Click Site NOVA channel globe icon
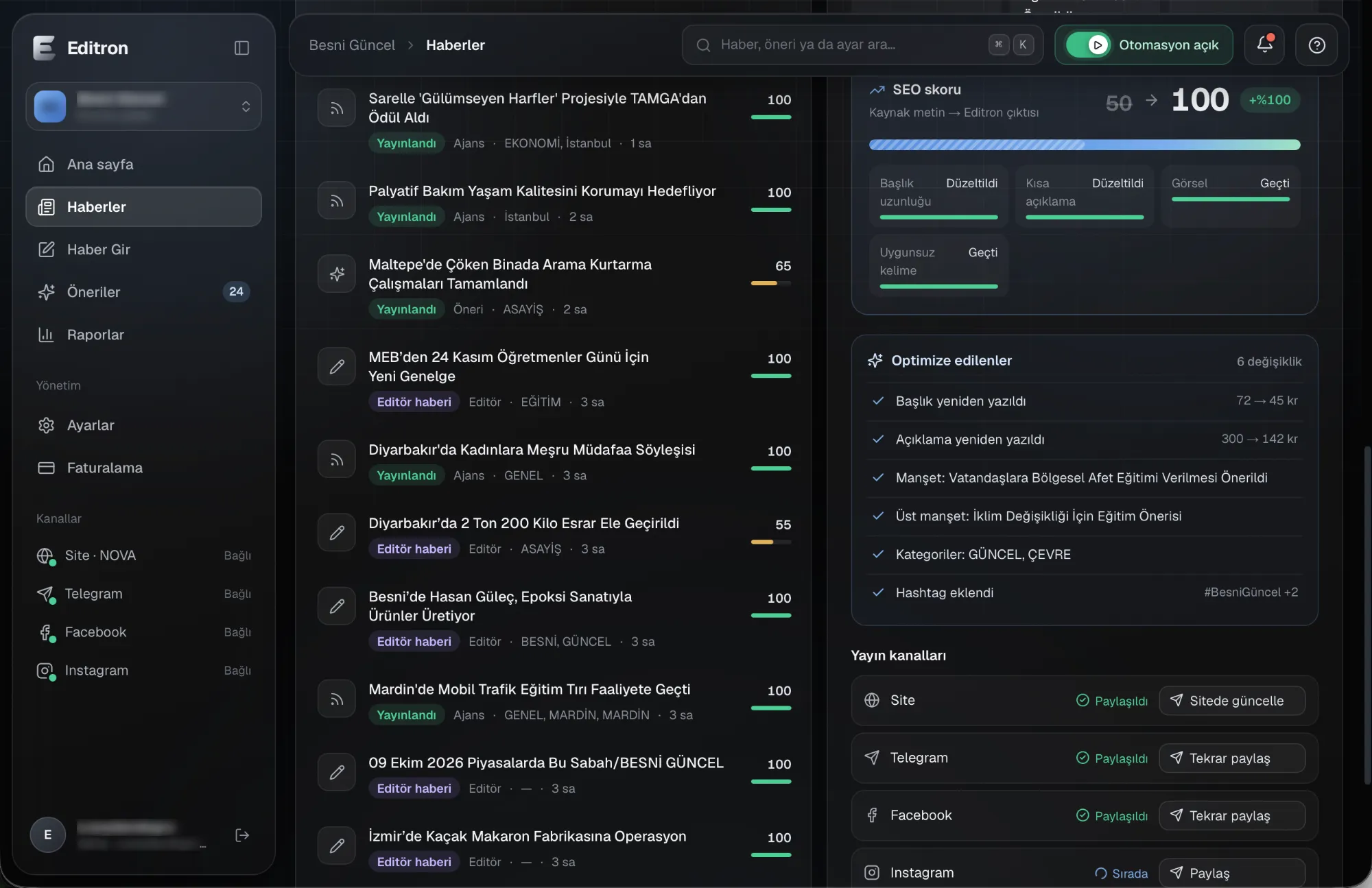 (45, 556)
